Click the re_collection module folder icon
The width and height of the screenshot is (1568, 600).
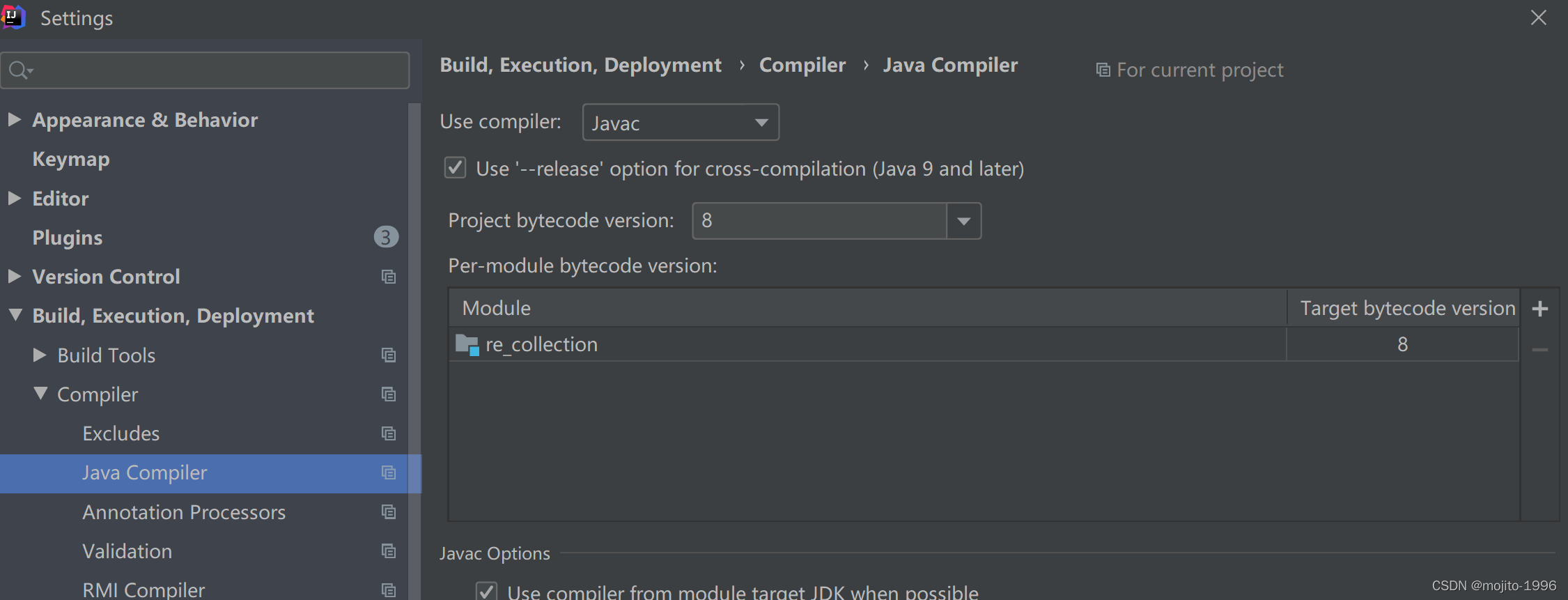pyautogui.click(x=467, y=344)
